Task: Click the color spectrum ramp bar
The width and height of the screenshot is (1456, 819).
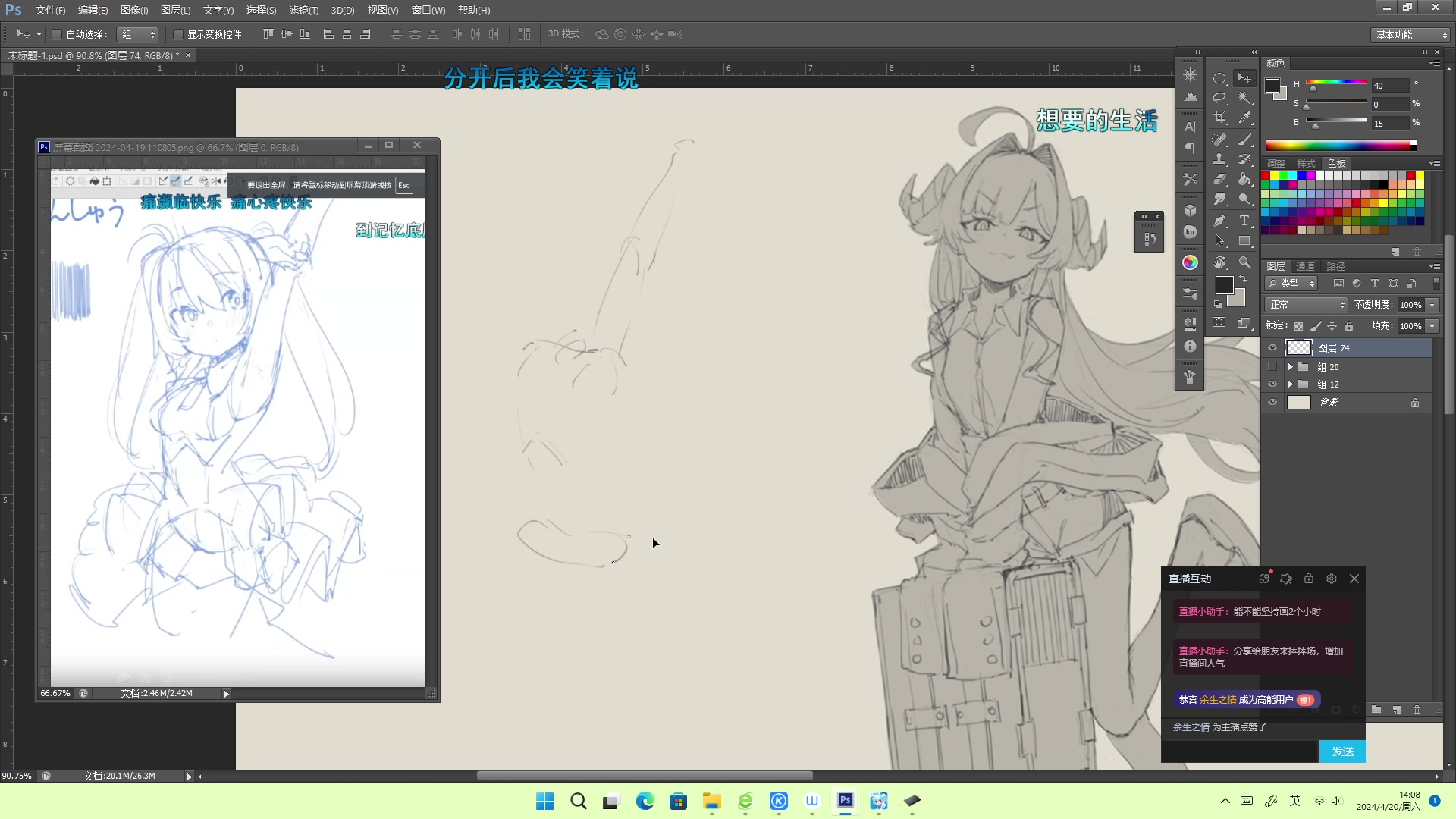Action: pyautogui.click(x=1341, y=145)
